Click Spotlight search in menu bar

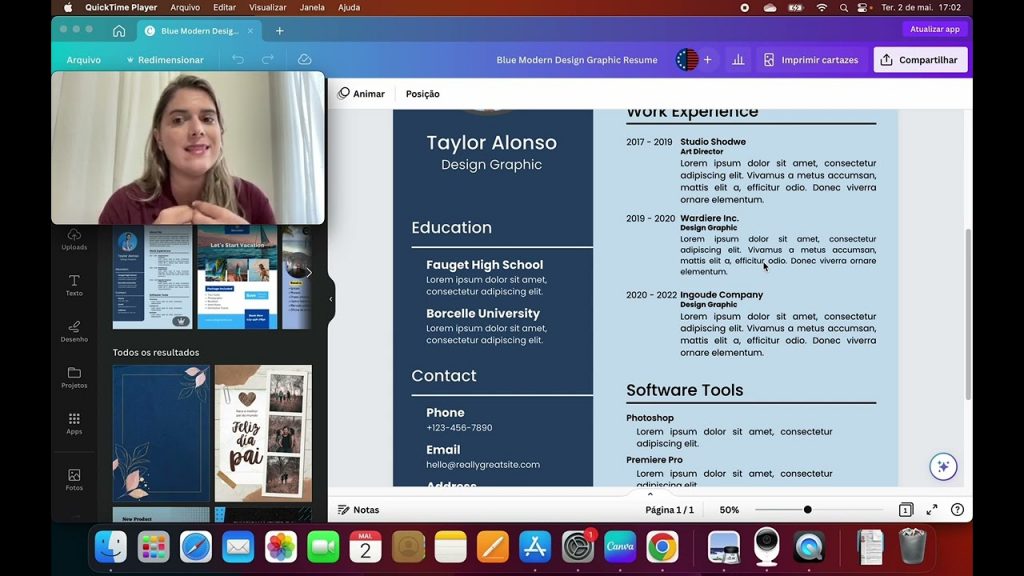pos(844,8)
